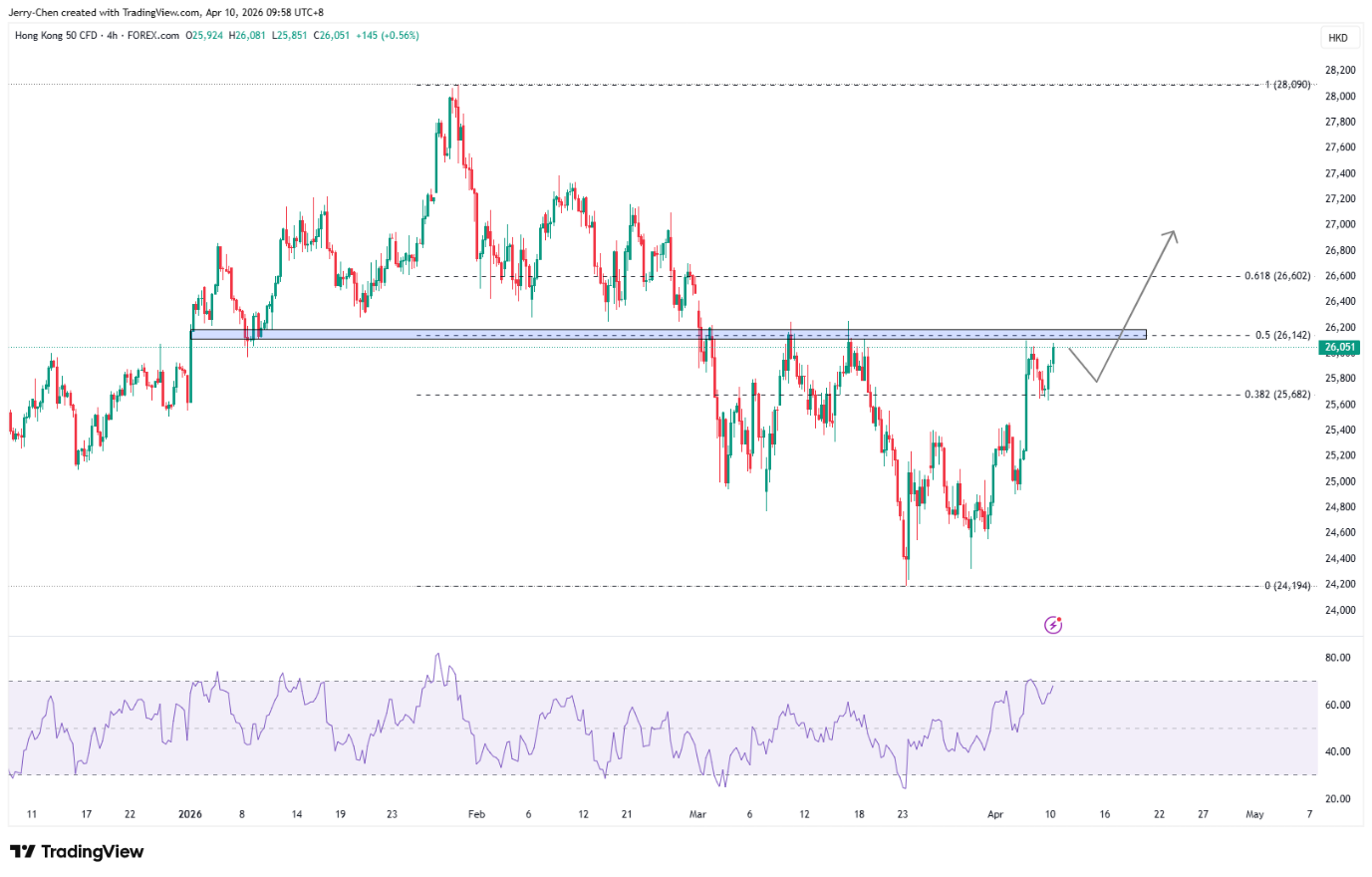The width and height of the screenshot is (1372, 877).
Task: Click the Mar marker on the time axis
Action: pyautogui.click(x=697, y=814)
